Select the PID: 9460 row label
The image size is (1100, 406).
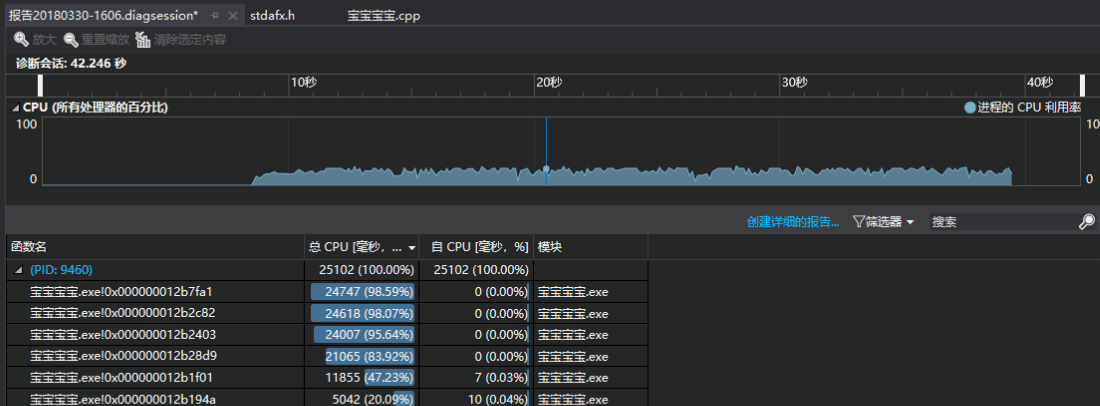click(61, 270)
